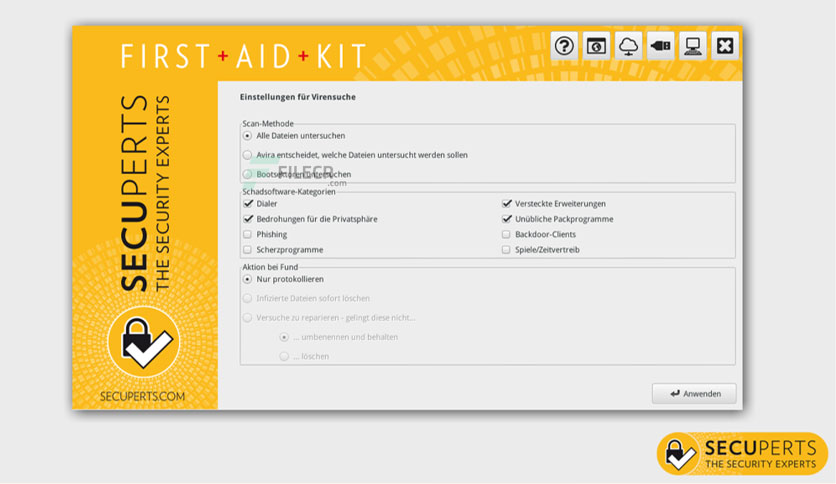Image resolution: width=836 pixels, height=484 pixels.
Task: Choose "Infizierte Dateien sofort löschen" option
Action: coord(247,299)
